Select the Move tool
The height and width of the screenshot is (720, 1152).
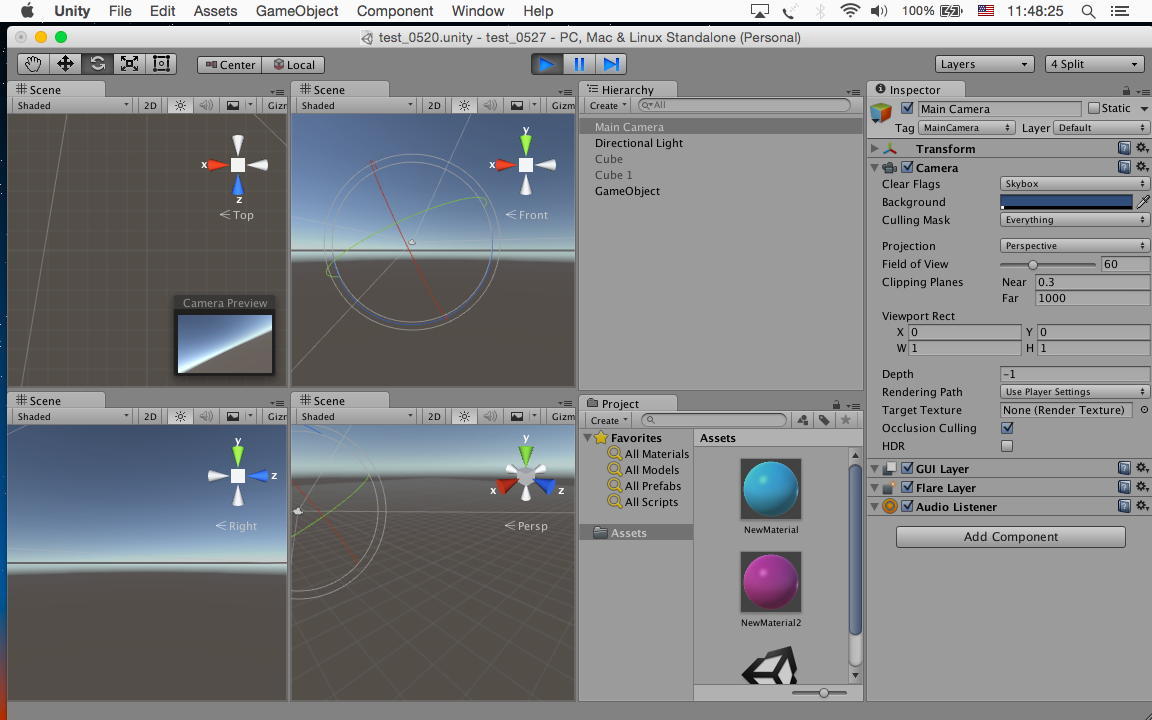[x=65, y=64]
